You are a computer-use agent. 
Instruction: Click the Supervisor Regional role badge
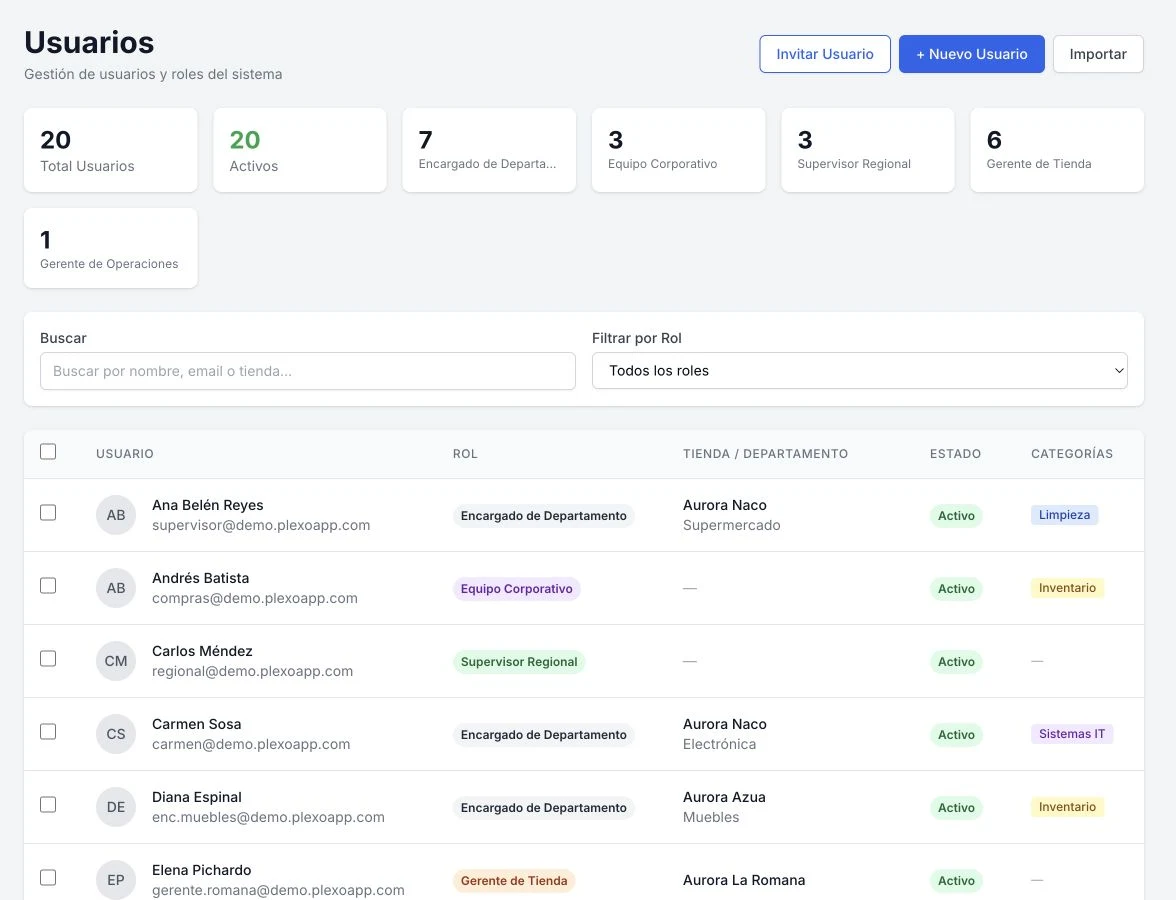pos(519,662)
